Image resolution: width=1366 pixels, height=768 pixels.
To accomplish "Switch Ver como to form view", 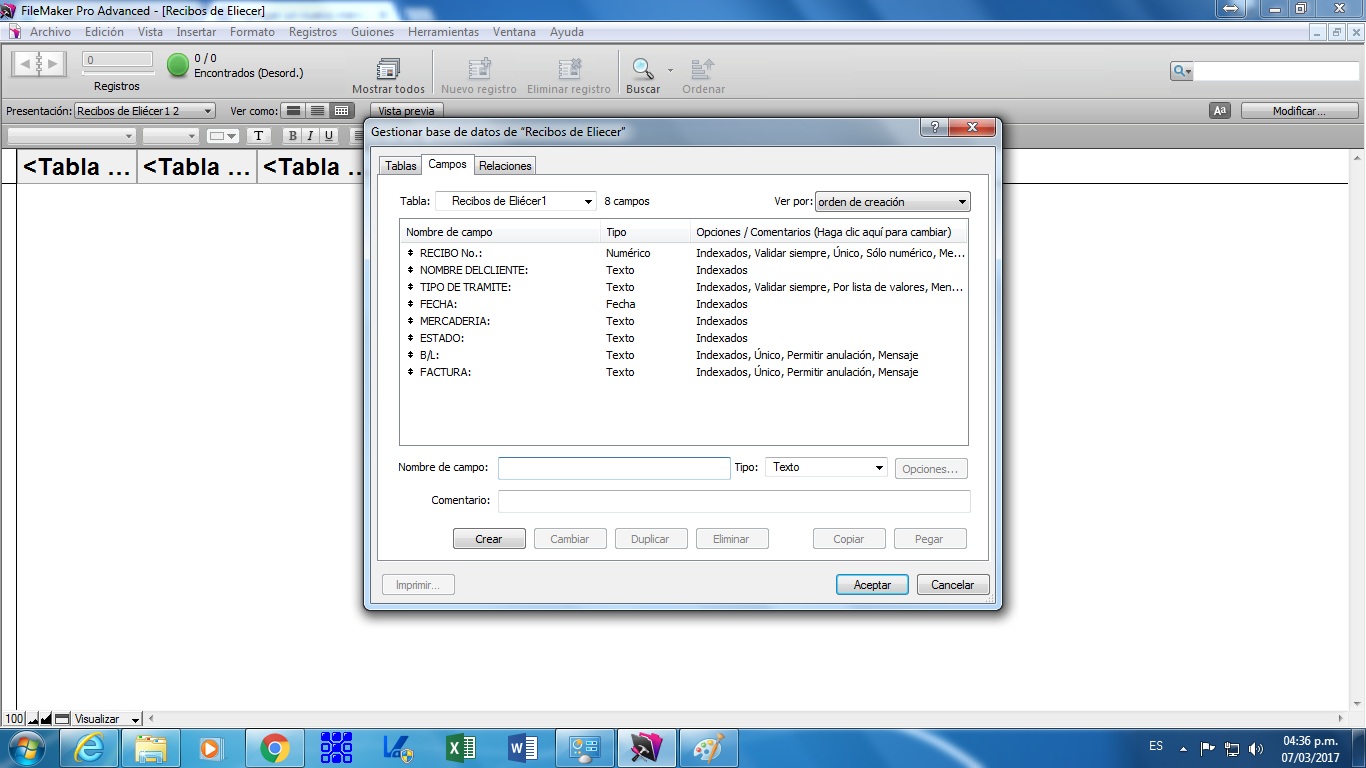I will [x=293, y=111].
